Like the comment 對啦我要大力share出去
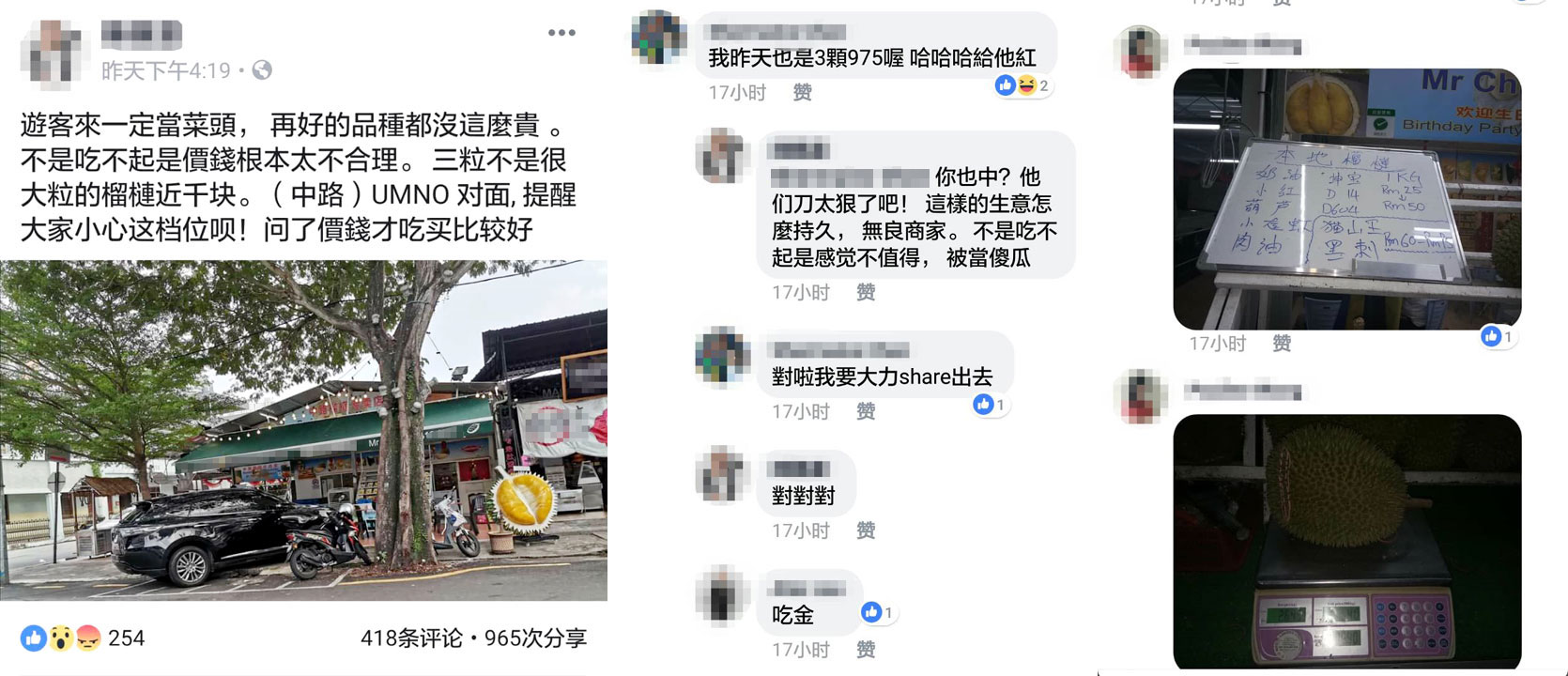The width and height of the screenshot is (1568, 676). point(866,411)
